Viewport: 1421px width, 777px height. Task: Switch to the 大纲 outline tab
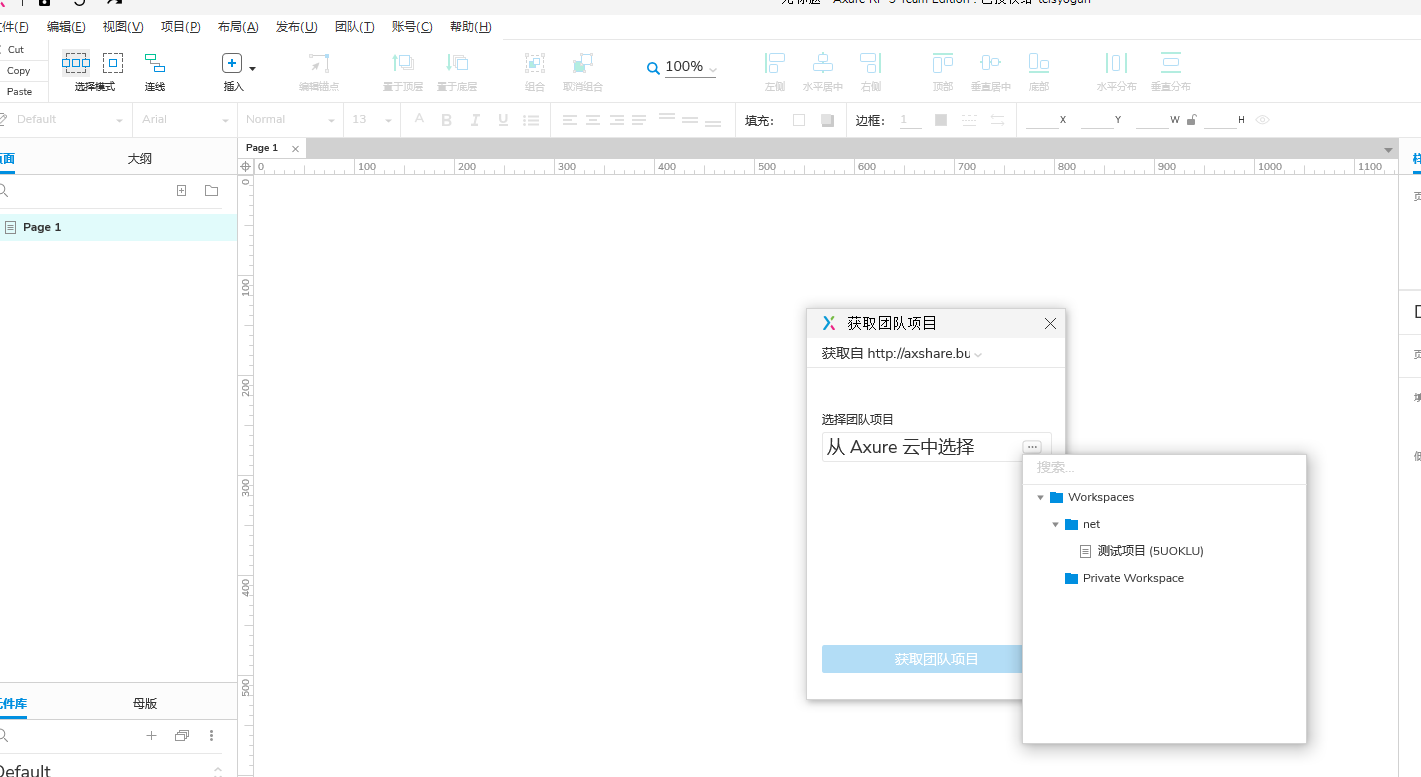click(139, 159)
